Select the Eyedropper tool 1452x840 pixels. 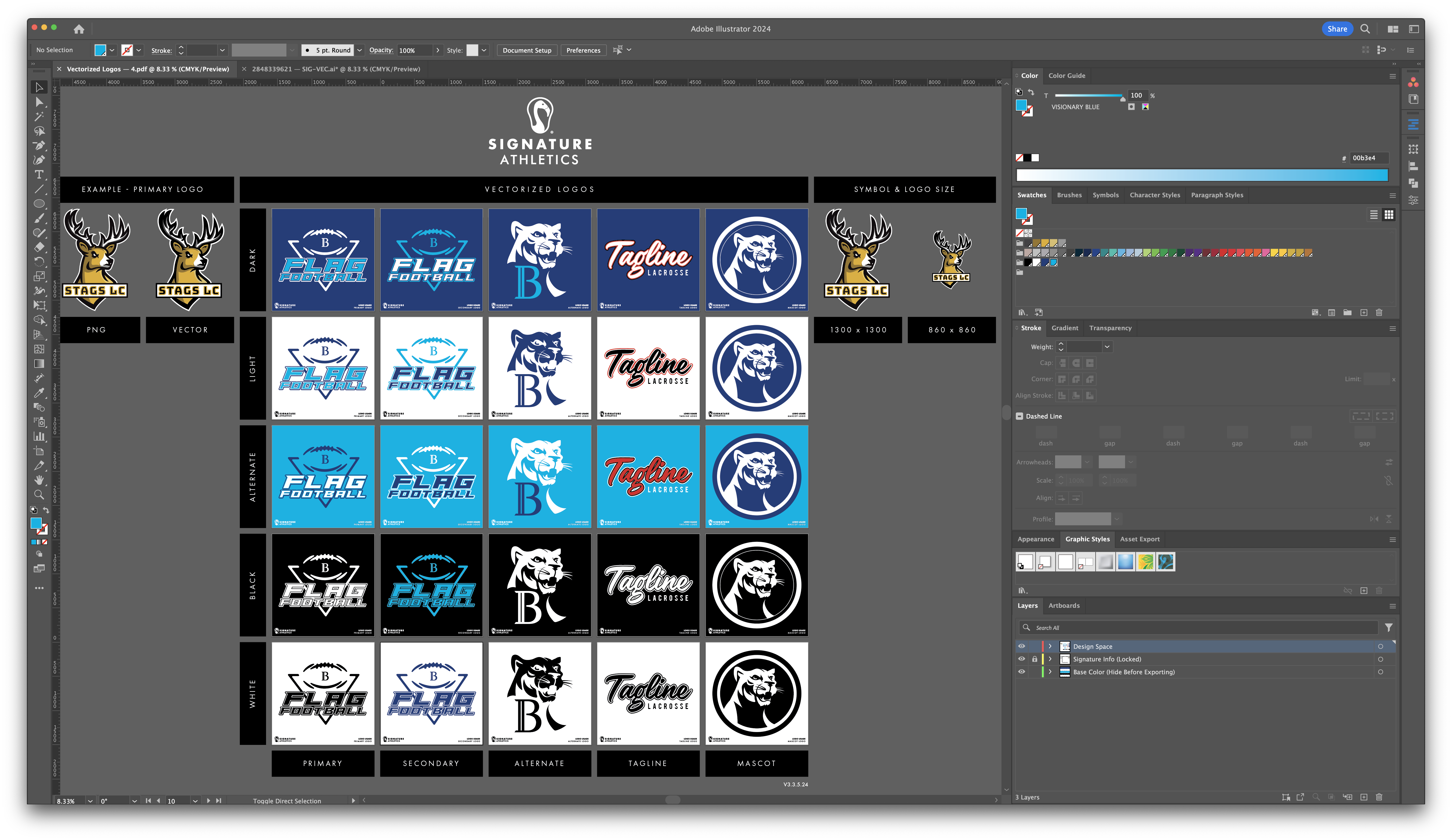click(x=39, y=392)
